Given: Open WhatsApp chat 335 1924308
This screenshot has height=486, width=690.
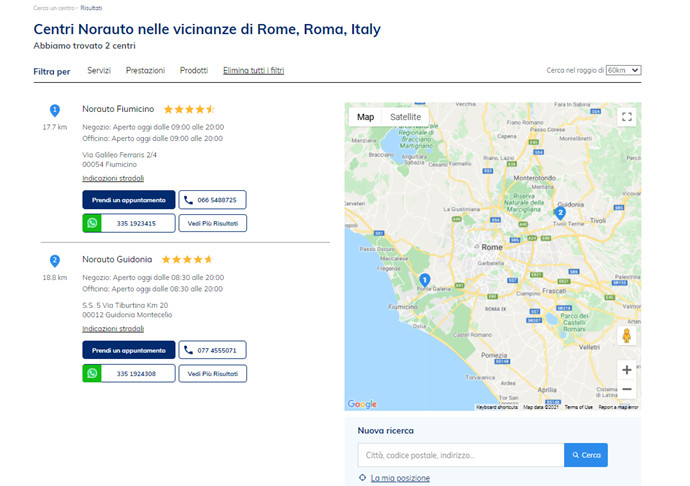Looking at the screenshot, I should [128, 373].
